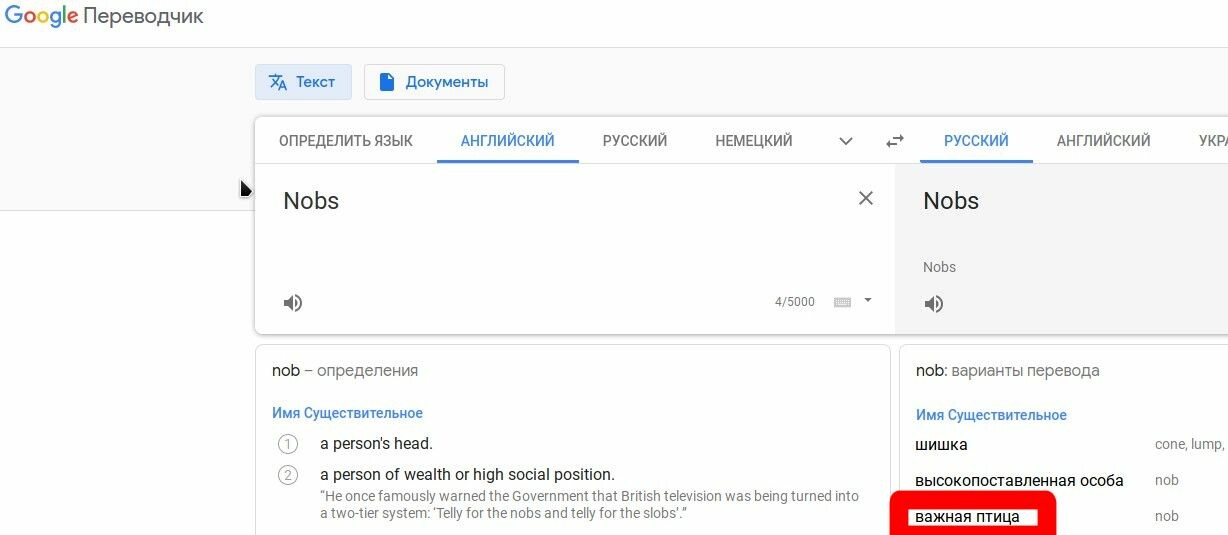Screen dimensions: 1228x535
Task: Pick Английский as the source language
Action: pyautogui.click(x=508, y=141)
